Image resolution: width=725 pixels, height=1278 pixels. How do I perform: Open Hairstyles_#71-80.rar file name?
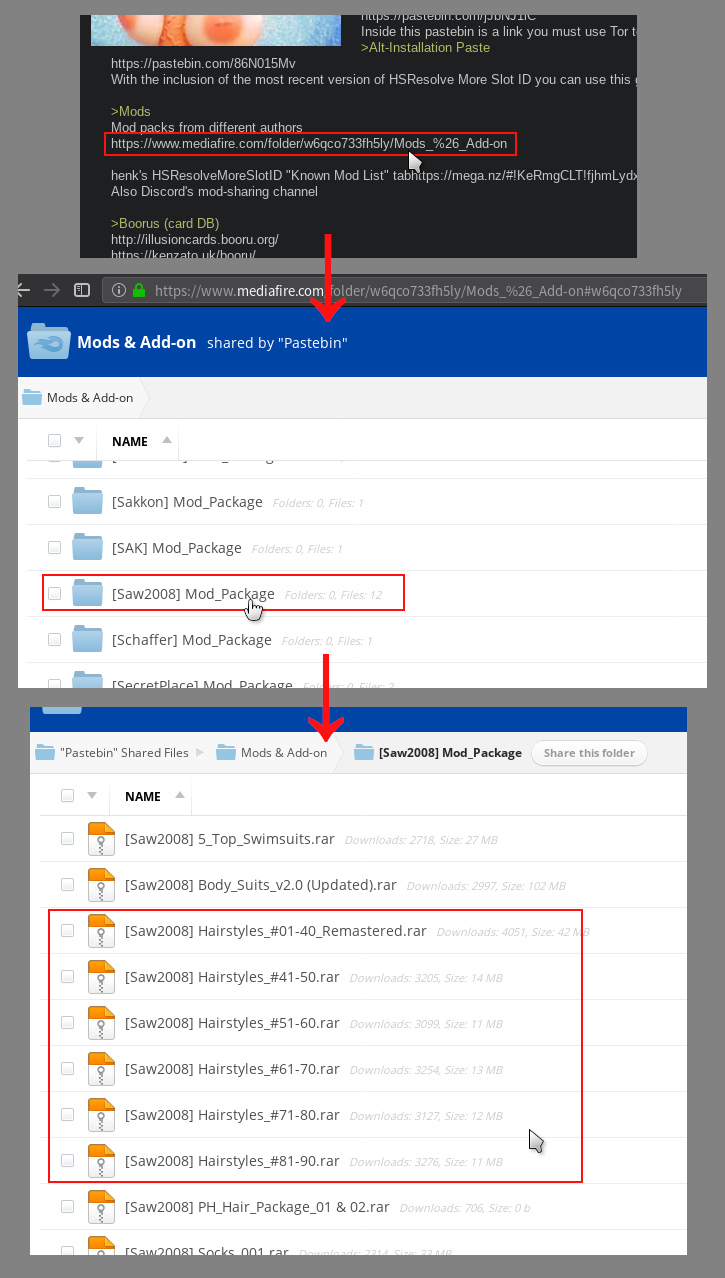click(x=232, y=1115)
